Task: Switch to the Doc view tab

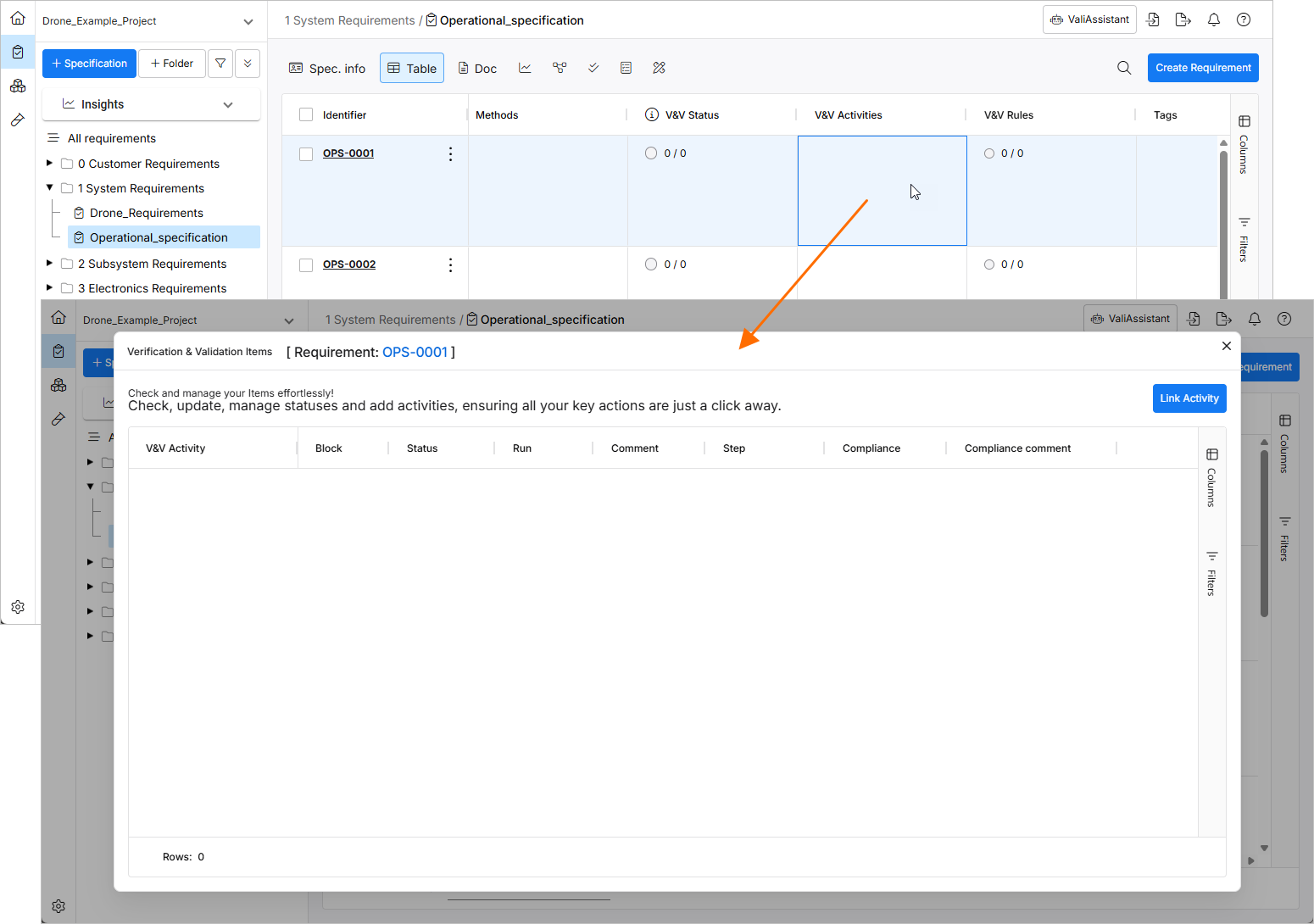Action: click(x=477, y=69)
